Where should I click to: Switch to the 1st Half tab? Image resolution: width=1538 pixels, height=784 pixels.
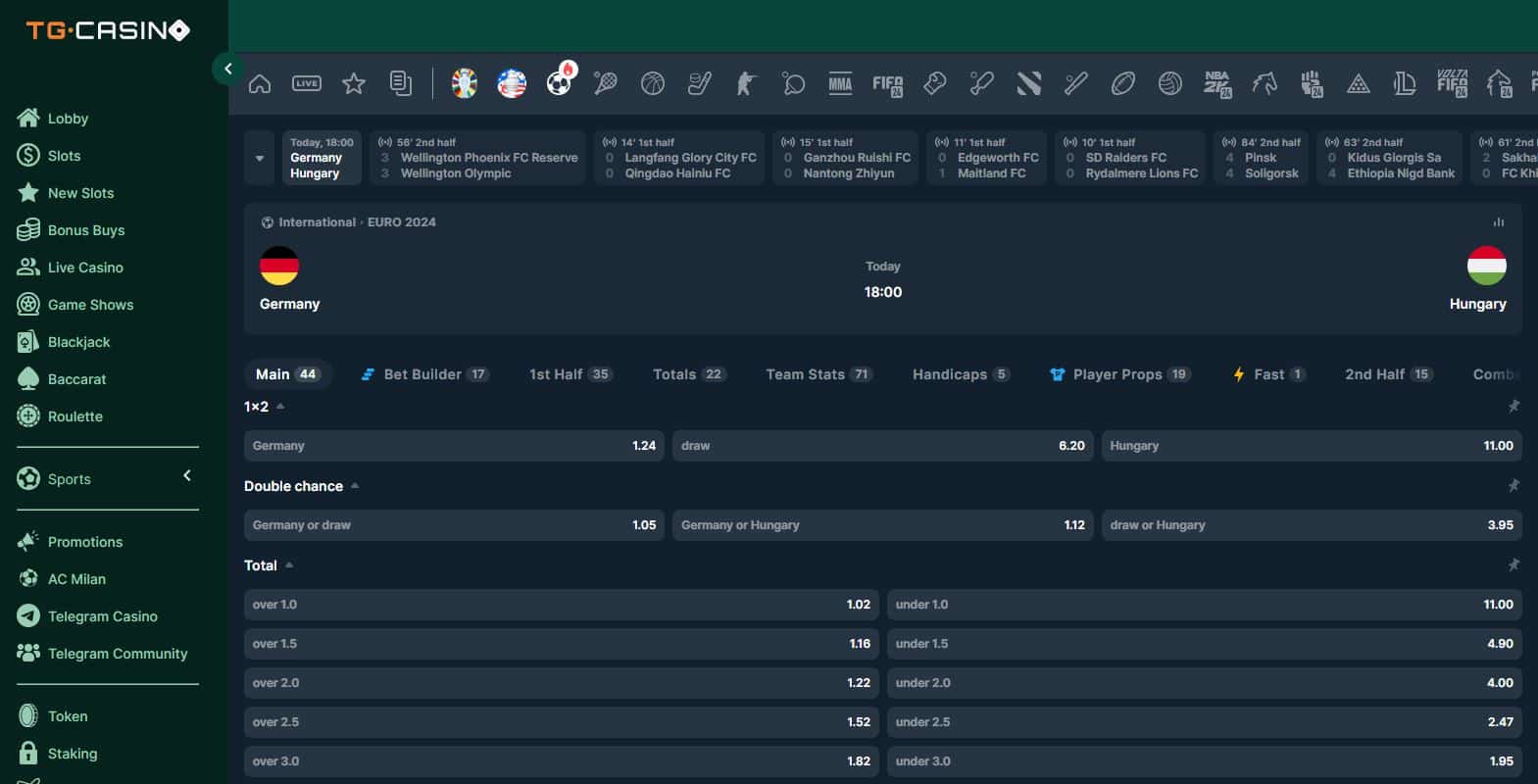point(571,374)
